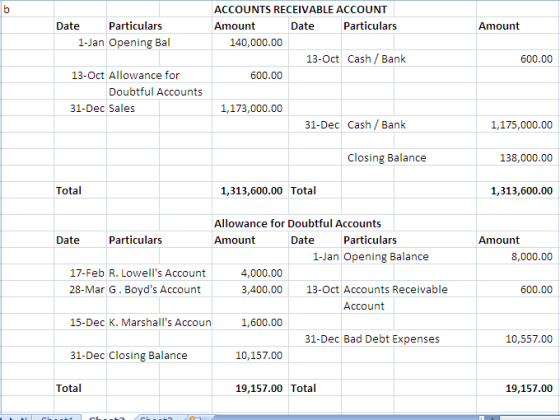The height and width of the screenshot is (420, 560).
Task: Select G . Boyd's Account cell
Action: point(155,289)
